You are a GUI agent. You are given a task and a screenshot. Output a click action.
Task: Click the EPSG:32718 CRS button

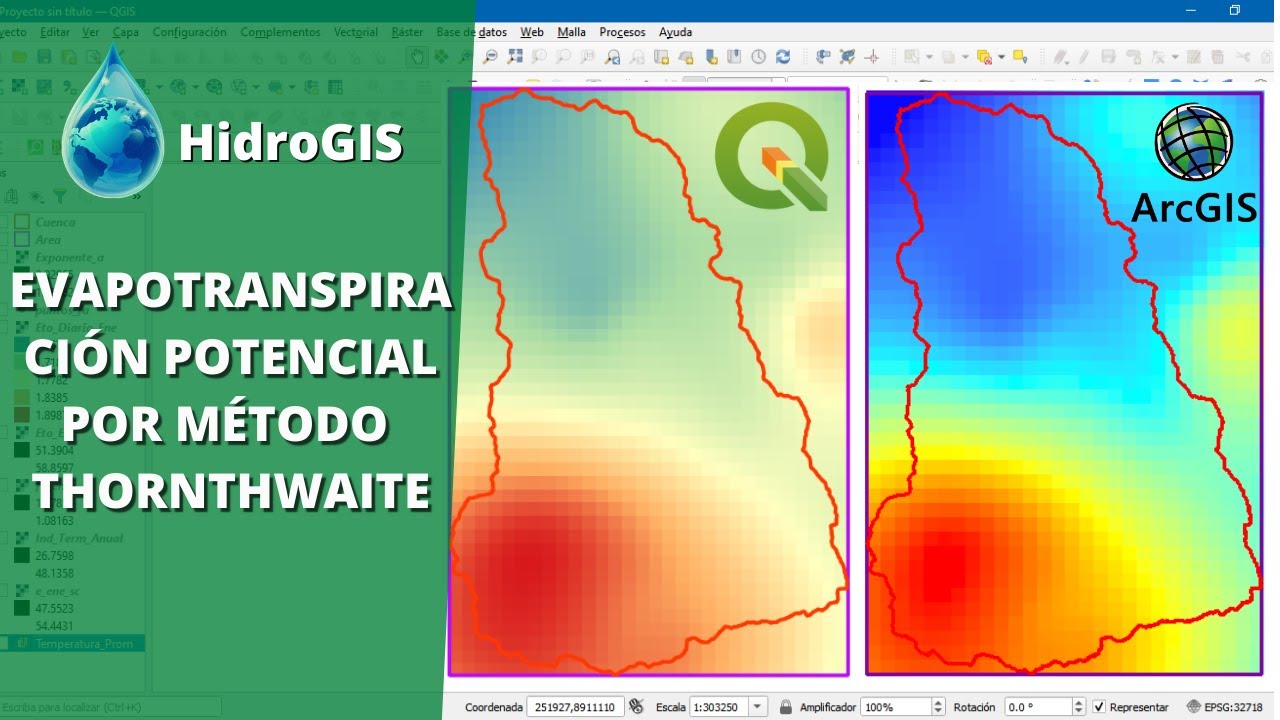[1226, 707]
